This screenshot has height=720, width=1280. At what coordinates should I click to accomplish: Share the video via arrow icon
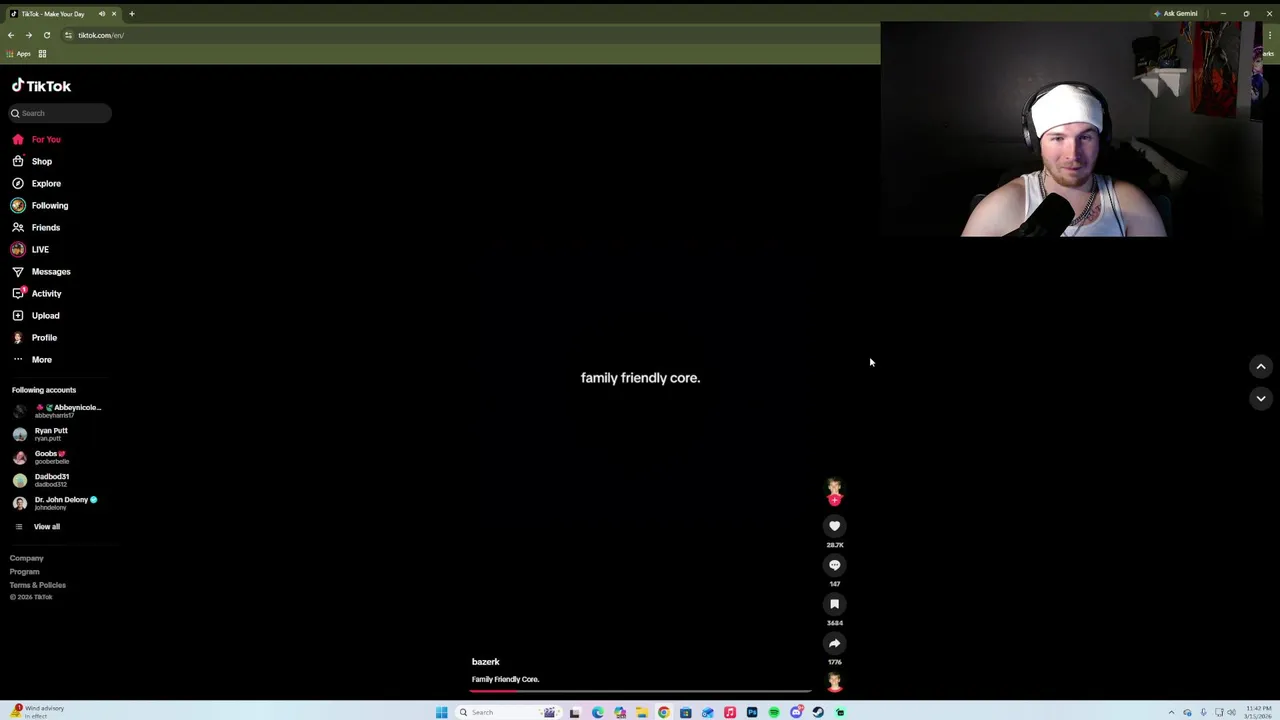834,643
